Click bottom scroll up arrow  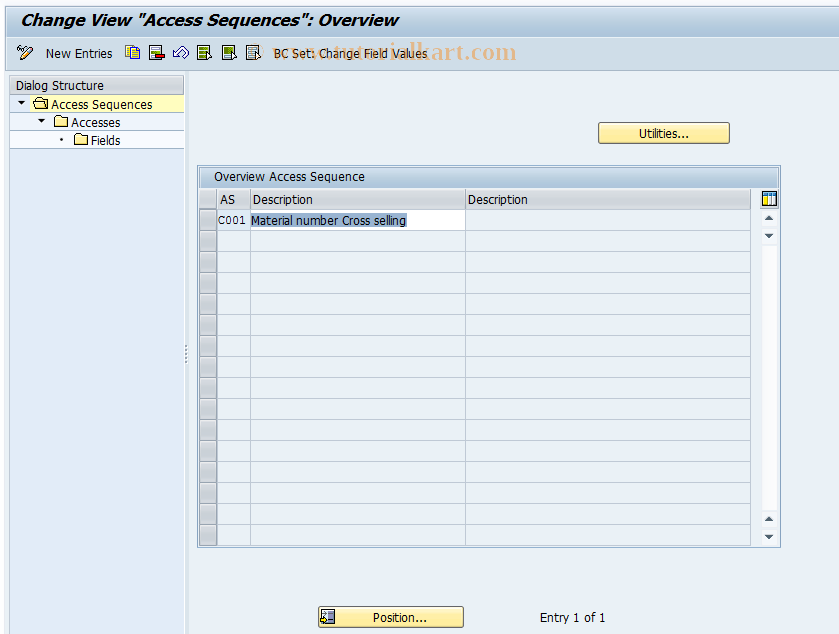pos(769,519)
